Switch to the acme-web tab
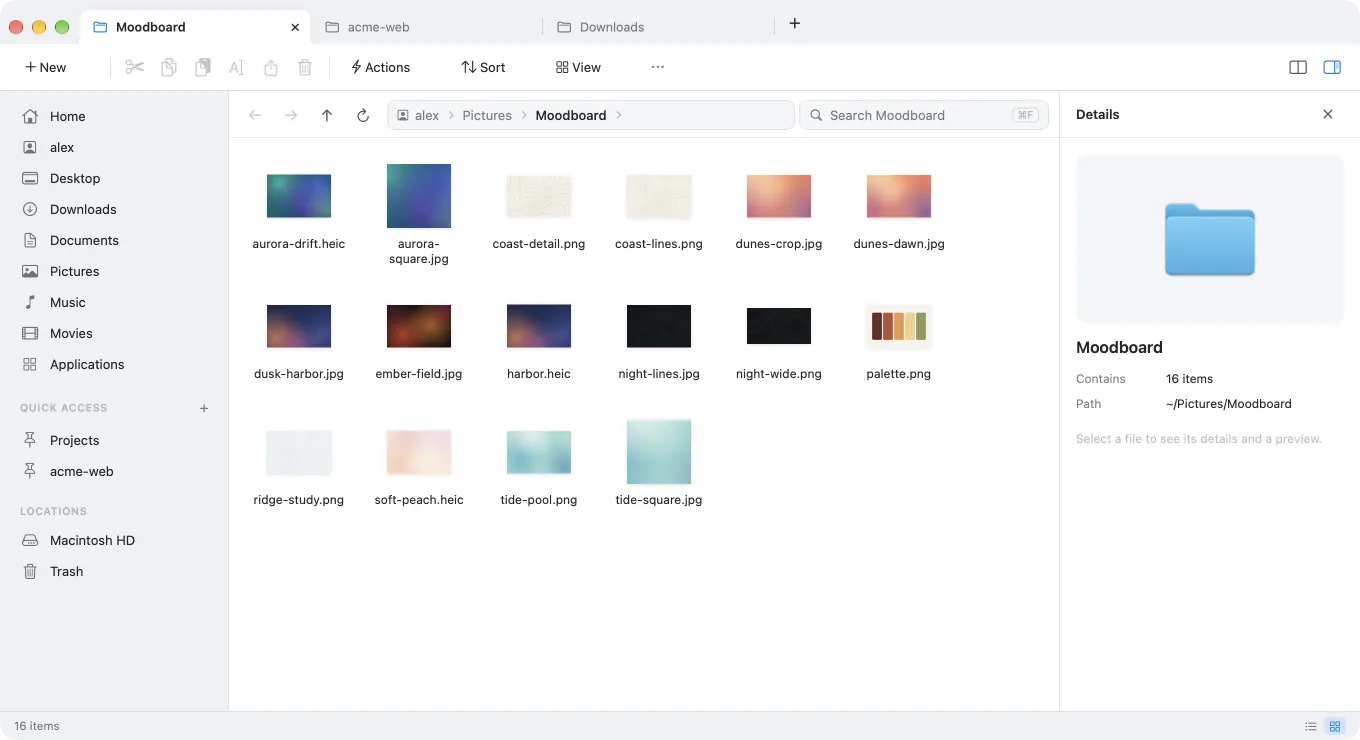Image resolution: width=1360 pixels, height=740 pixels. [x=427, y=27]
